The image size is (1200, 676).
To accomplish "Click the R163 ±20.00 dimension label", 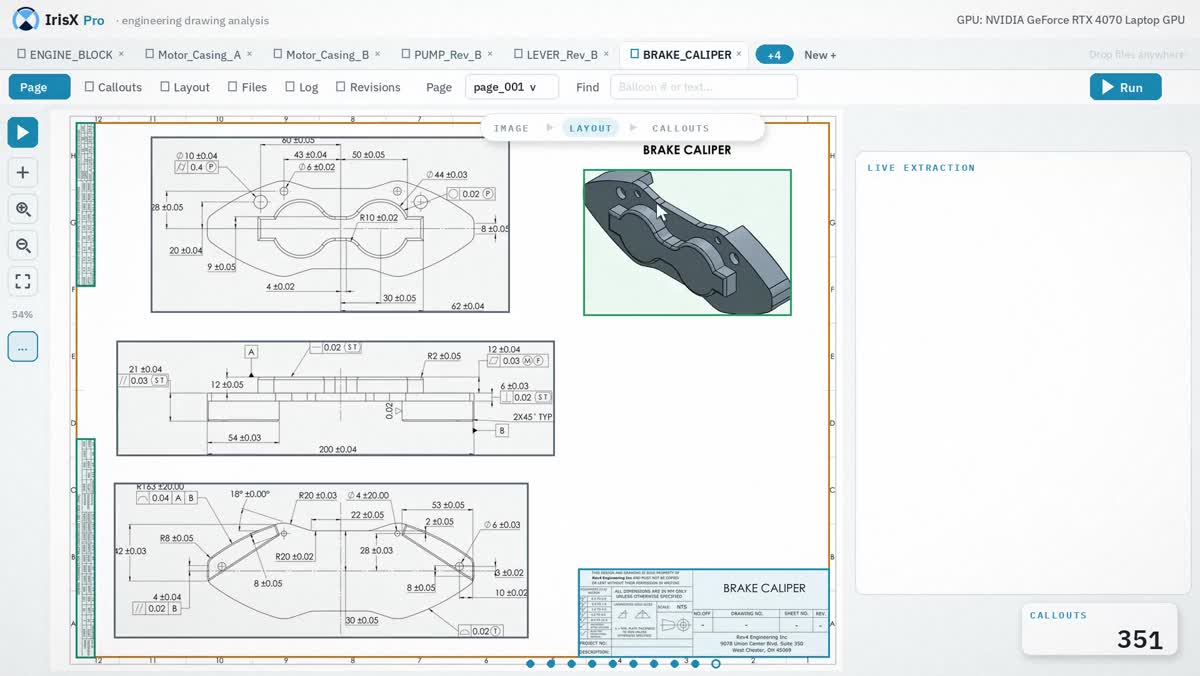I will pos(160,486).
